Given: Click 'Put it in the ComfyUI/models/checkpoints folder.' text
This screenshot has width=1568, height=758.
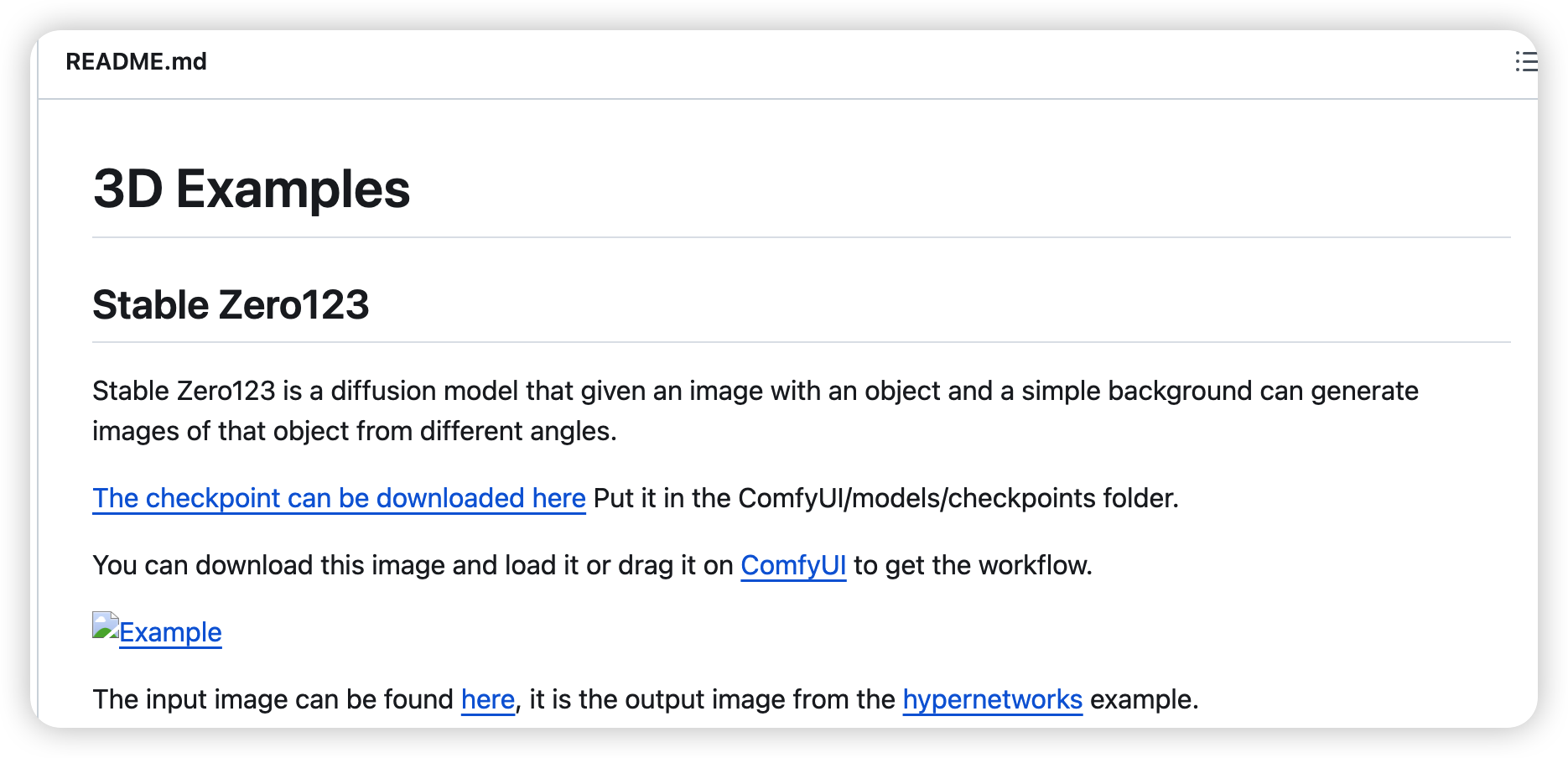Looking at the screenshot, I should 885,498.
